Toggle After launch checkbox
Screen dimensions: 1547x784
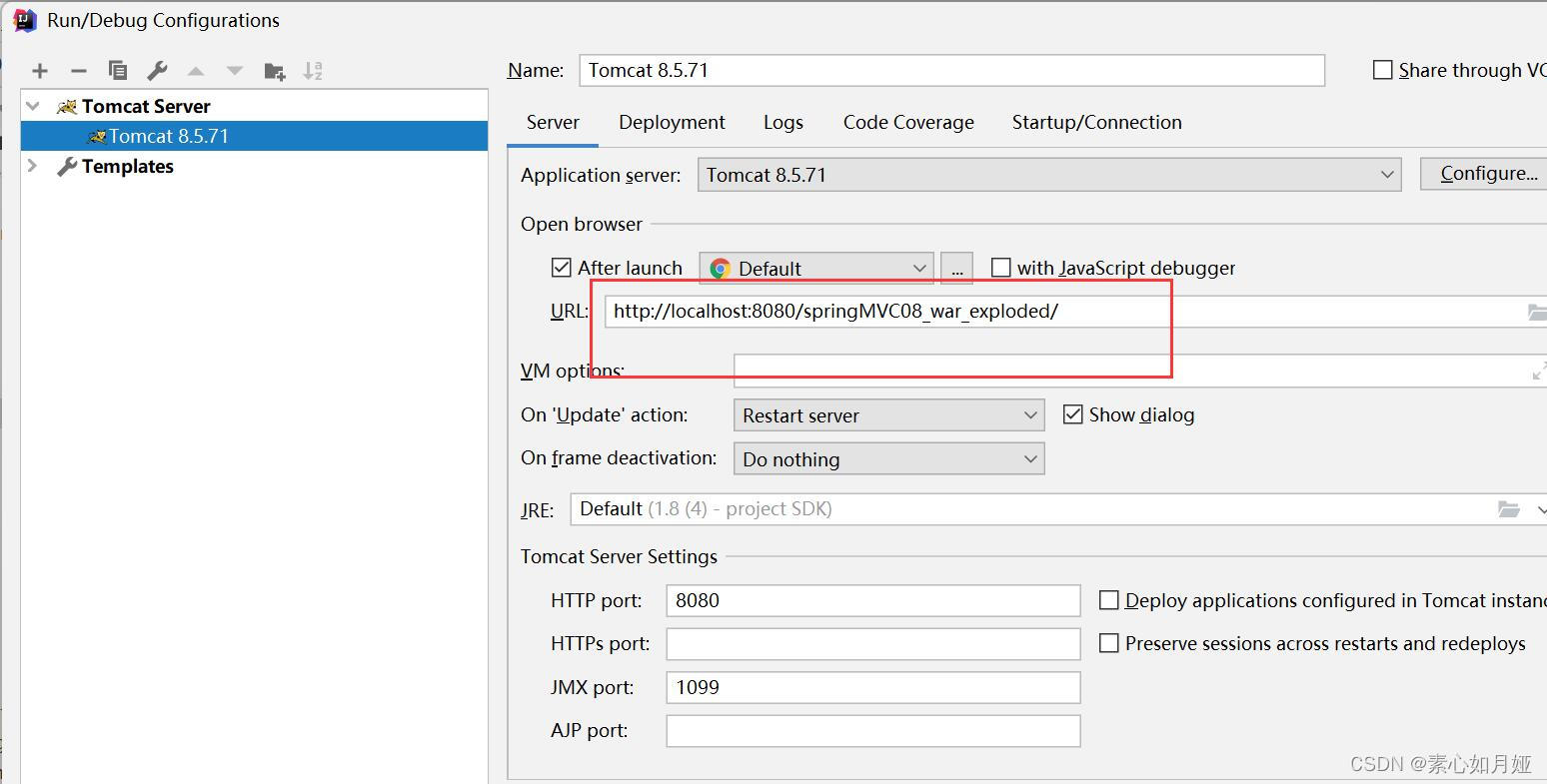click(562, 268)
